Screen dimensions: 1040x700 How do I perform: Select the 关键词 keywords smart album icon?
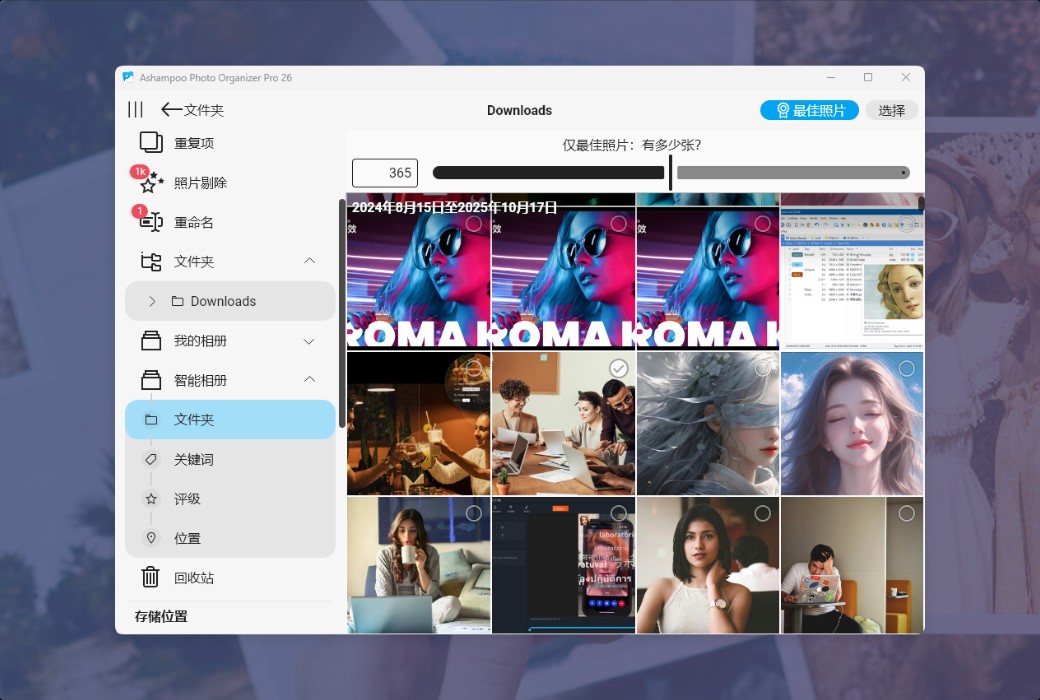coord(151,459)
